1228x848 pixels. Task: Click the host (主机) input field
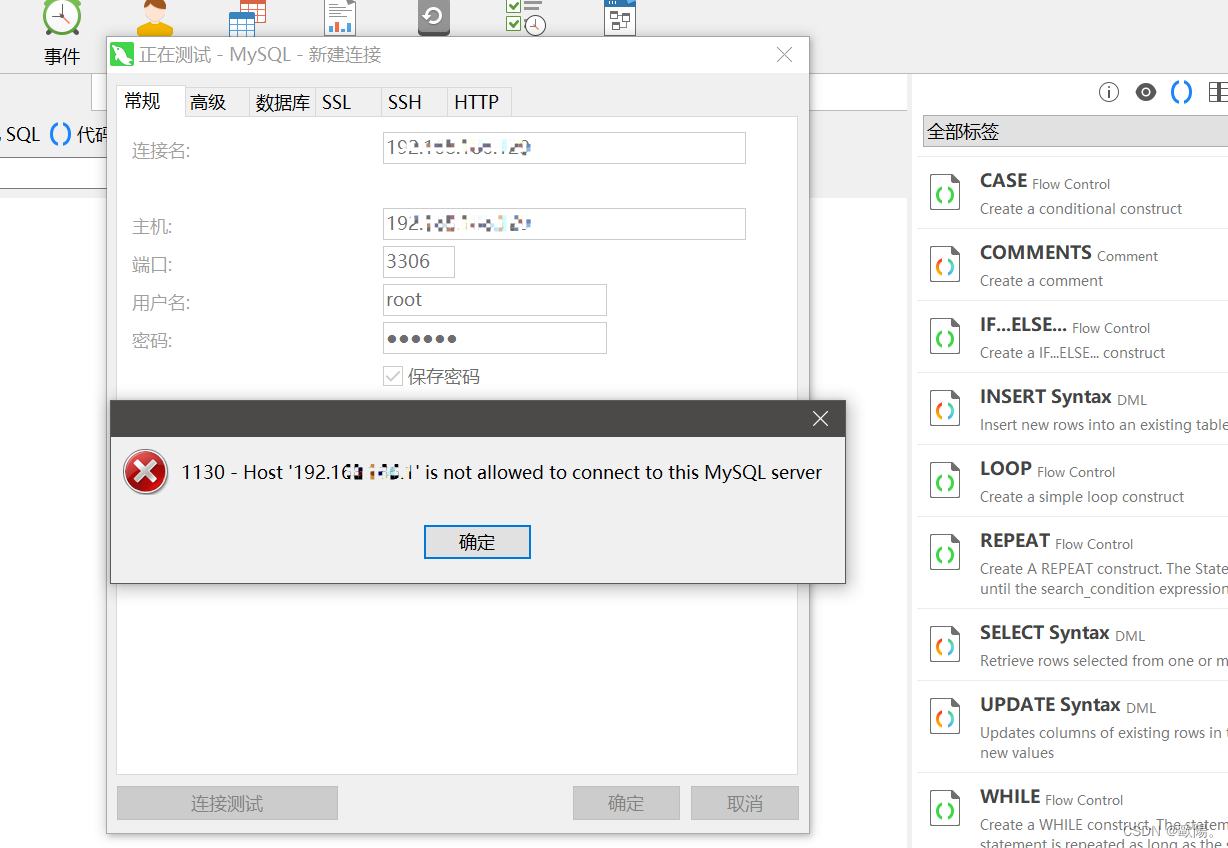564,224
